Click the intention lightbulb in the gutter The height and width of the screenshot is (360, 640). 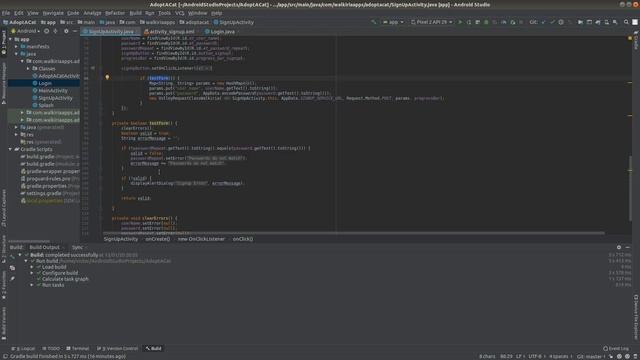pyautogui.click(x=107, y=77)
